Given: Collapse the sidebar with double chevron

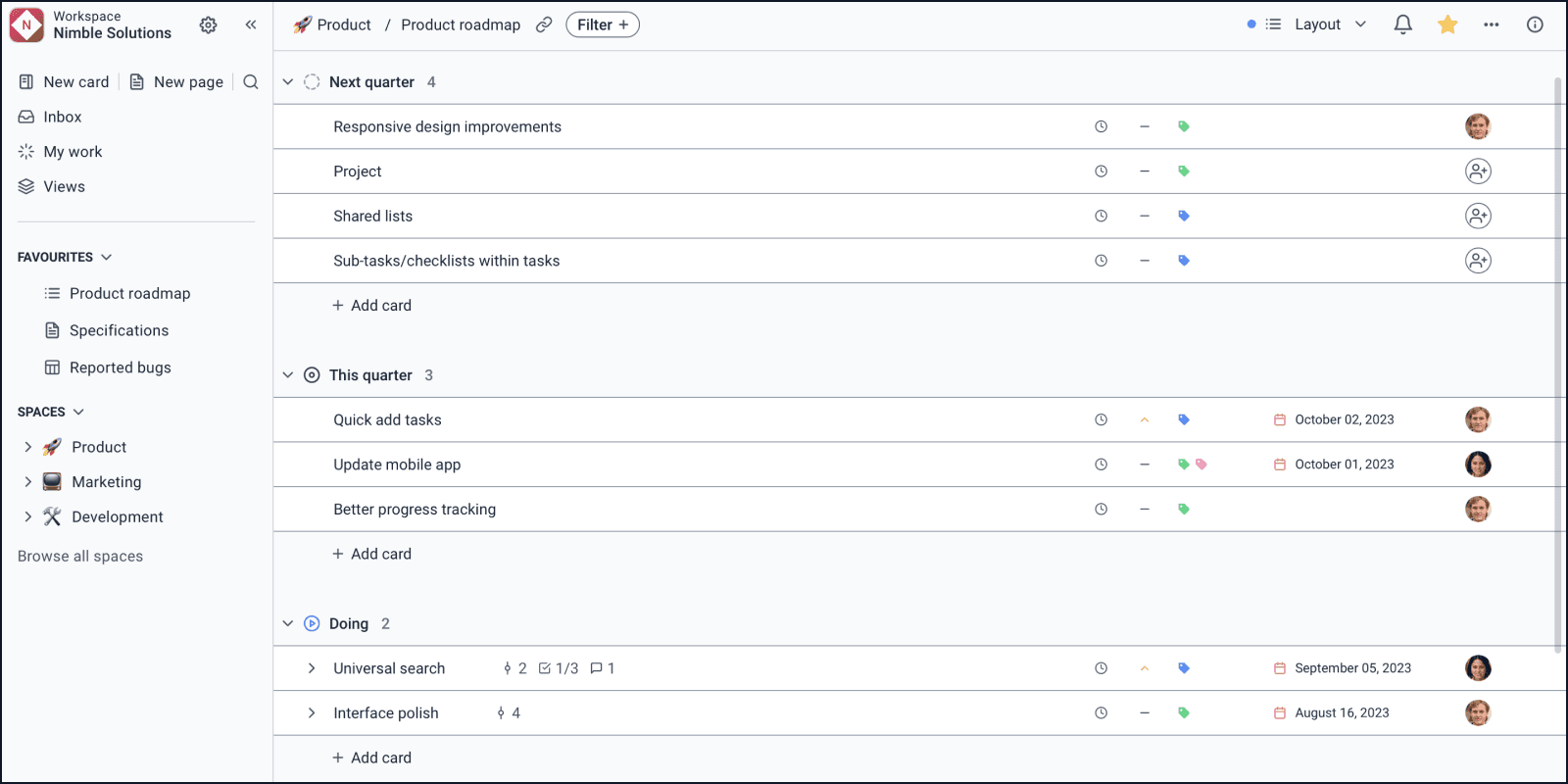Looking at the screenshot, I should 251,24.
